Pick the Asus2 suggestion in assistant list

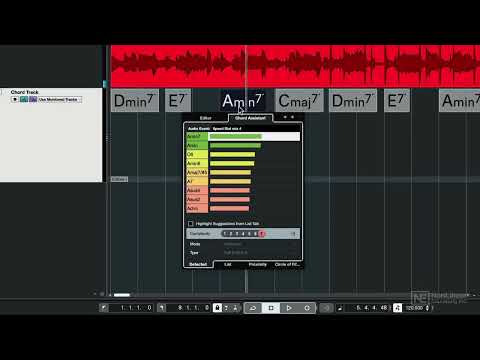[x=243, y=199]
